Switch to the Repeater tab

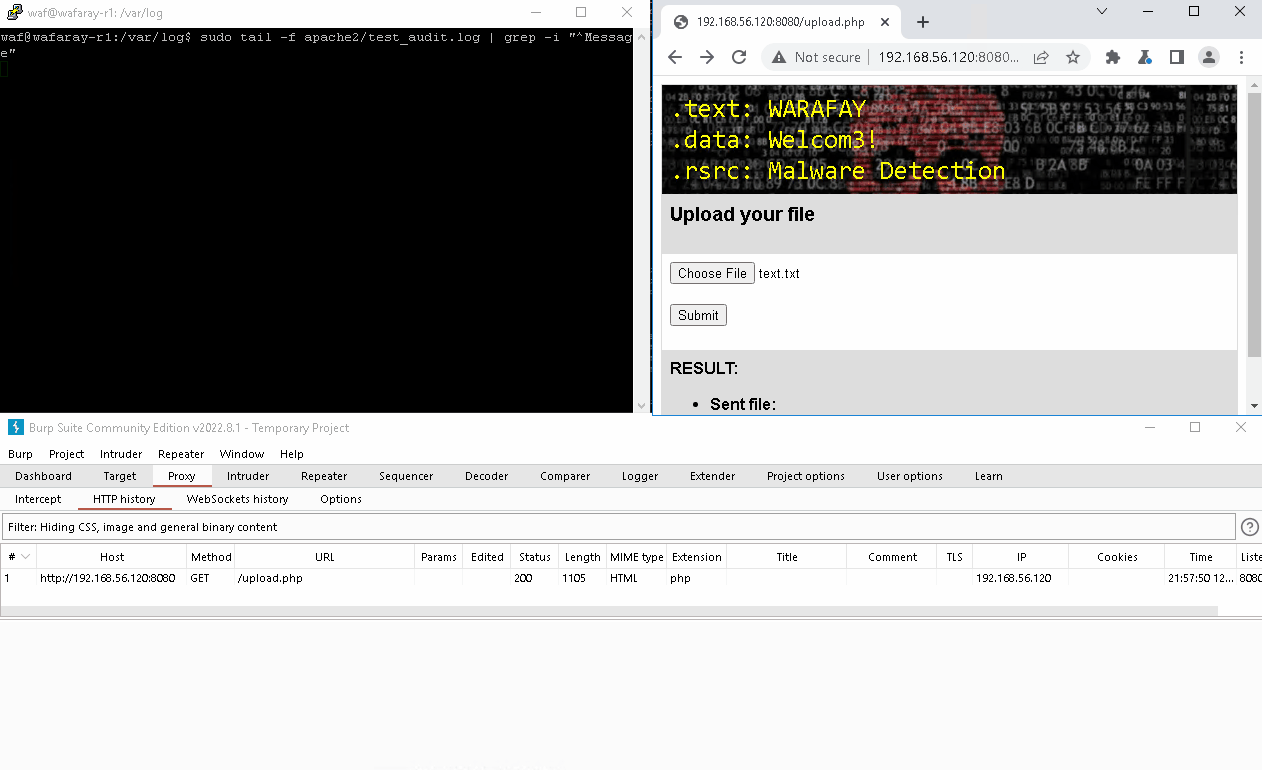324,476
